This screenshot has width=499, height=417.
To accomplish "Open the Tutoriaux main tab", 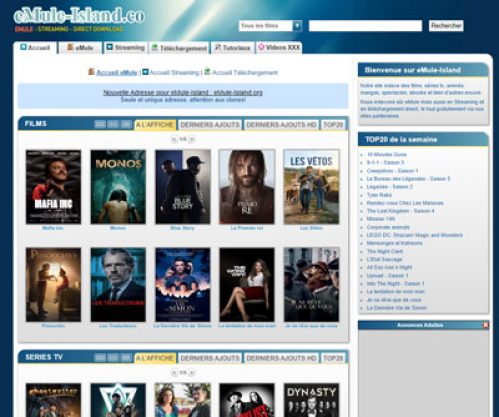I will click(232, 48).
